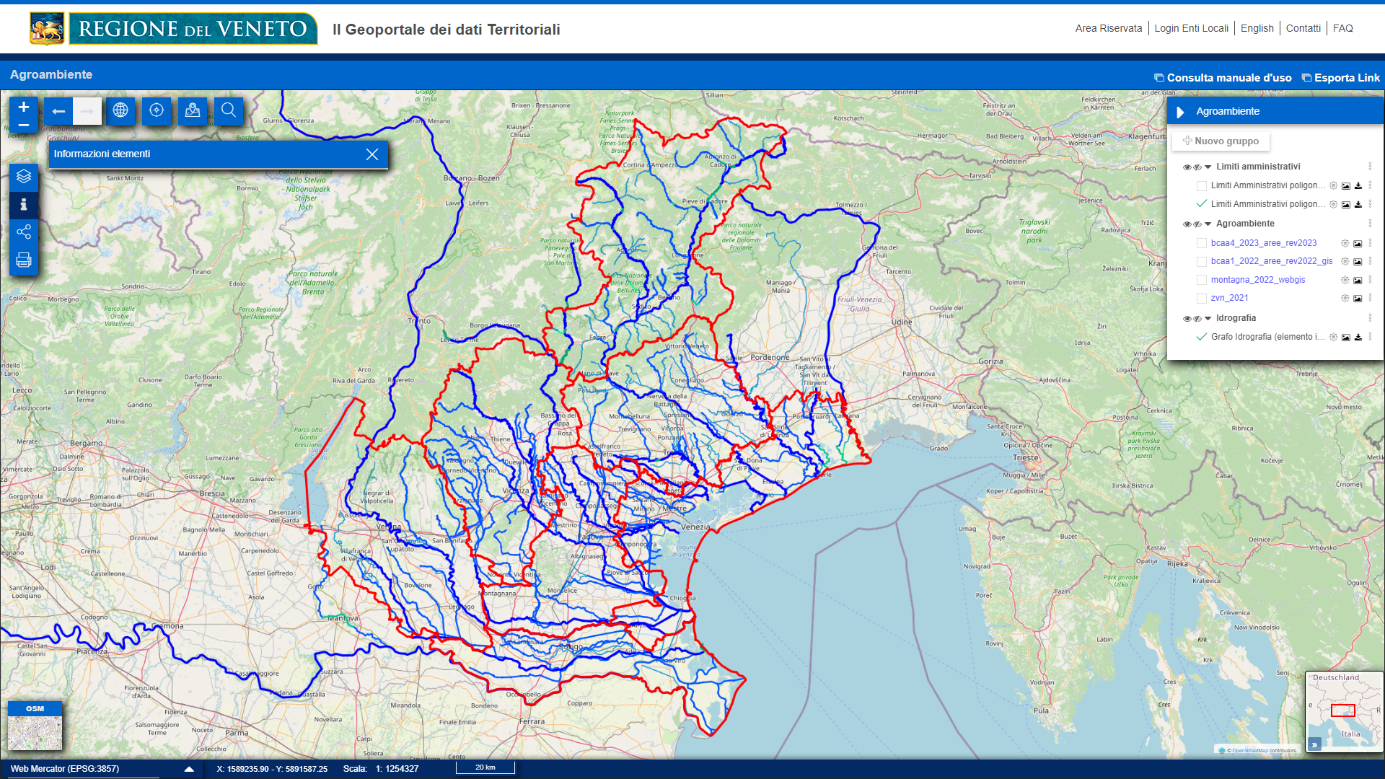Open the FAQ page in header

point(1342,28)
